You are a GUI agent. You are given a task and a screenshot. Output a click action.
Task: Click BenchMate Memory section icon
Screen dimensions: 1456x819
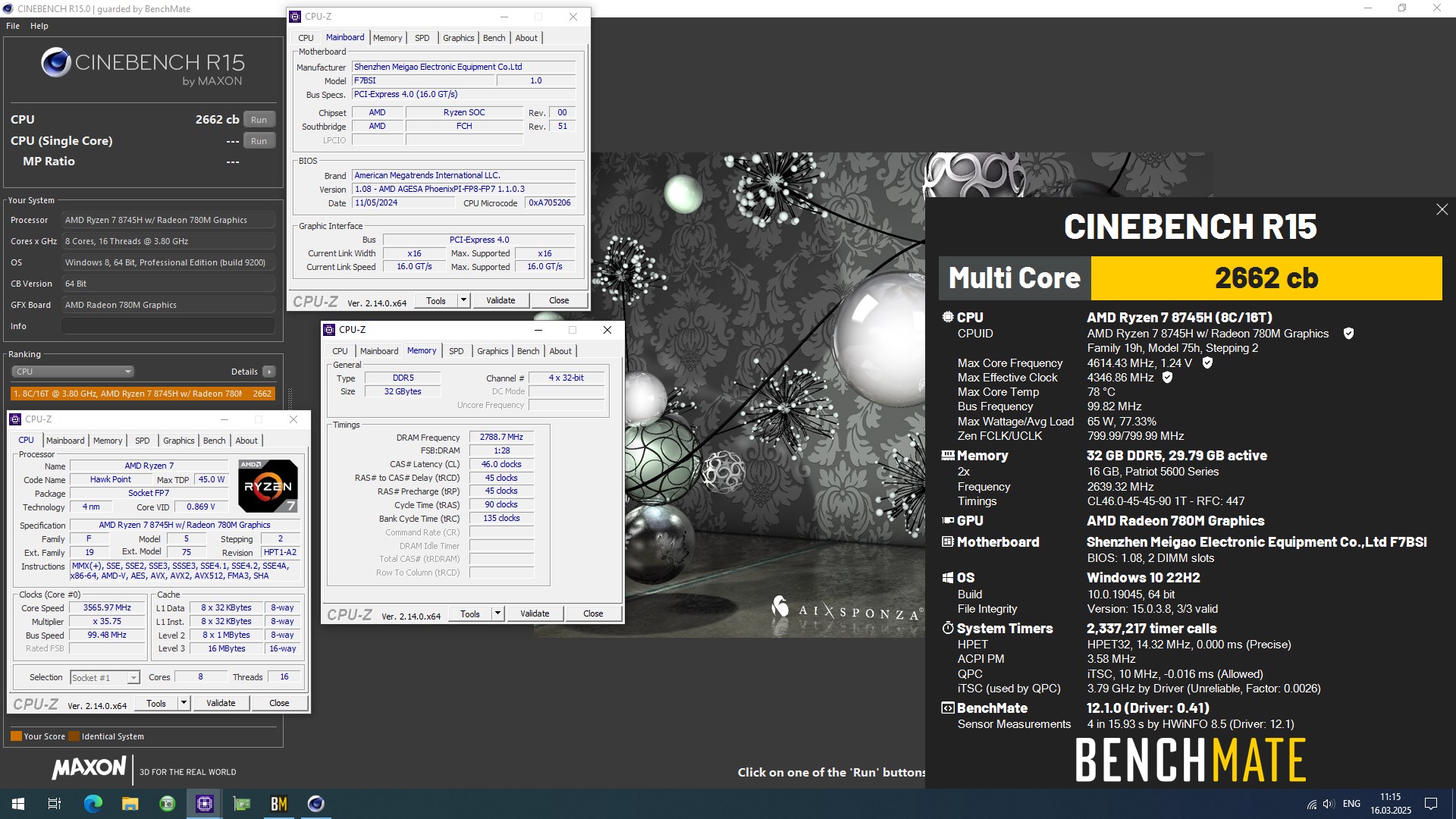point(947,456)
